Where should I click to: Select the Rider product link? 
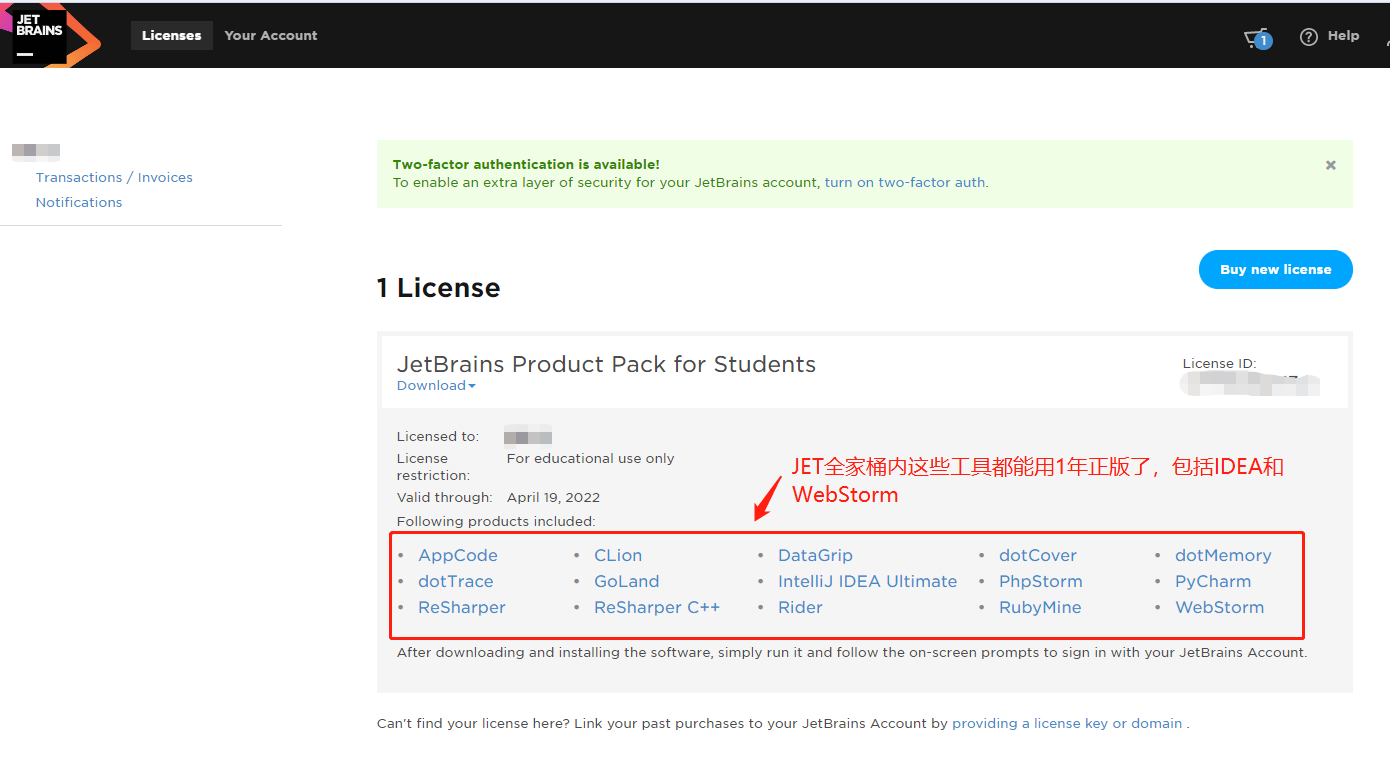[800, 607]
